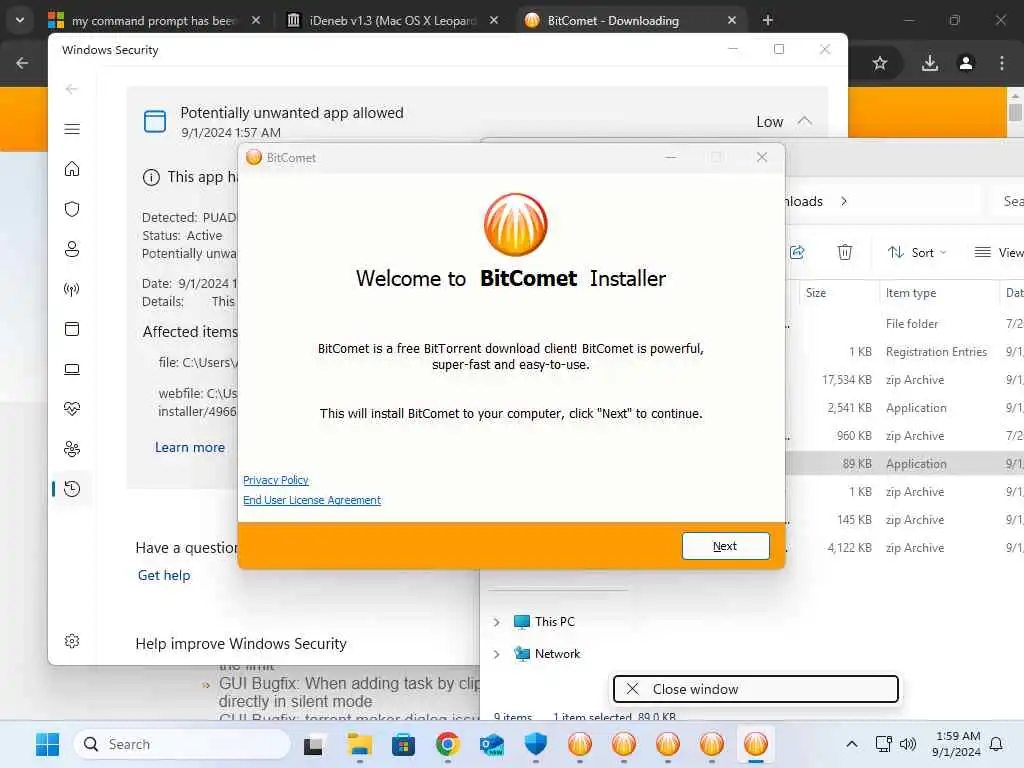This screenshot has width=1024, height=768.
Task: Select the File folder row
Action: [904, 323]
